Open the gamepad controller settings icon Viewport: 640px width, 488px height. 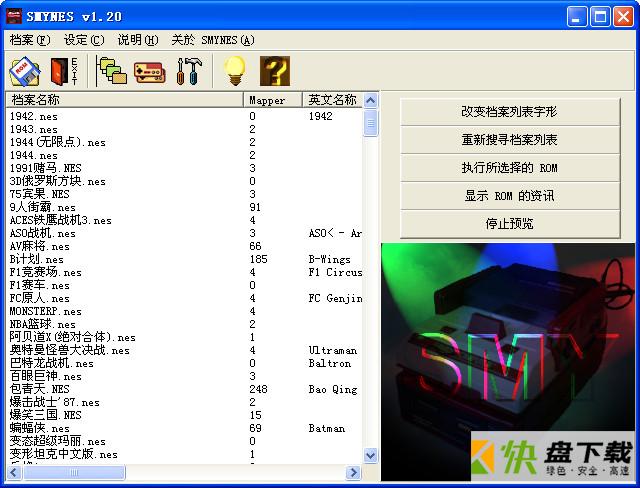(x=150, y=72)
